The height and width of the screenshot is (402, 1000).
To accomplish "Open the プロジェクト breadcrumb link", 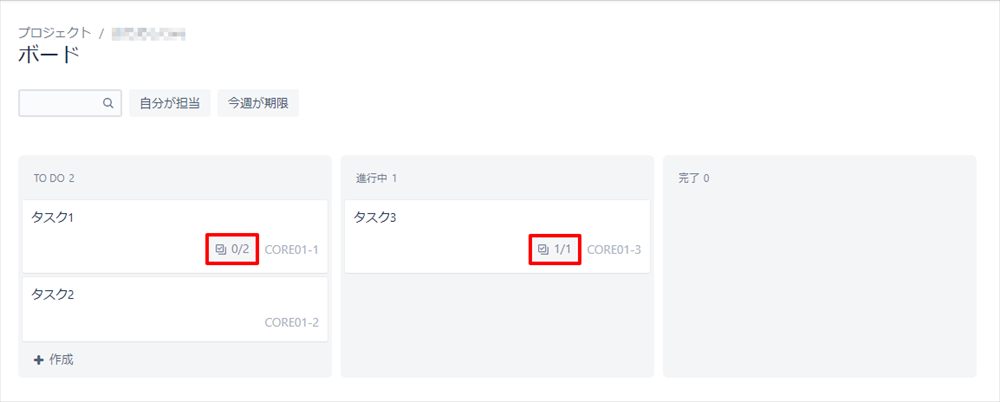I will (x=55, y=33).
